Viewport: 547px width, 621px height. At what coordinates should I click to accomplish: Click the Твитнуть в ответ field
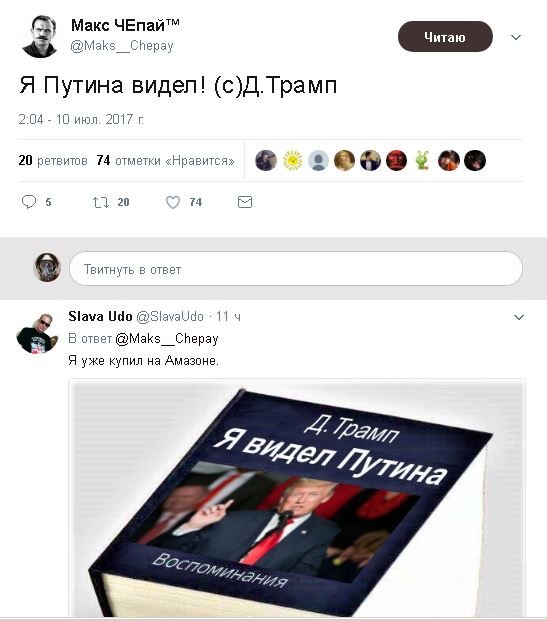[x=296, y=269]
